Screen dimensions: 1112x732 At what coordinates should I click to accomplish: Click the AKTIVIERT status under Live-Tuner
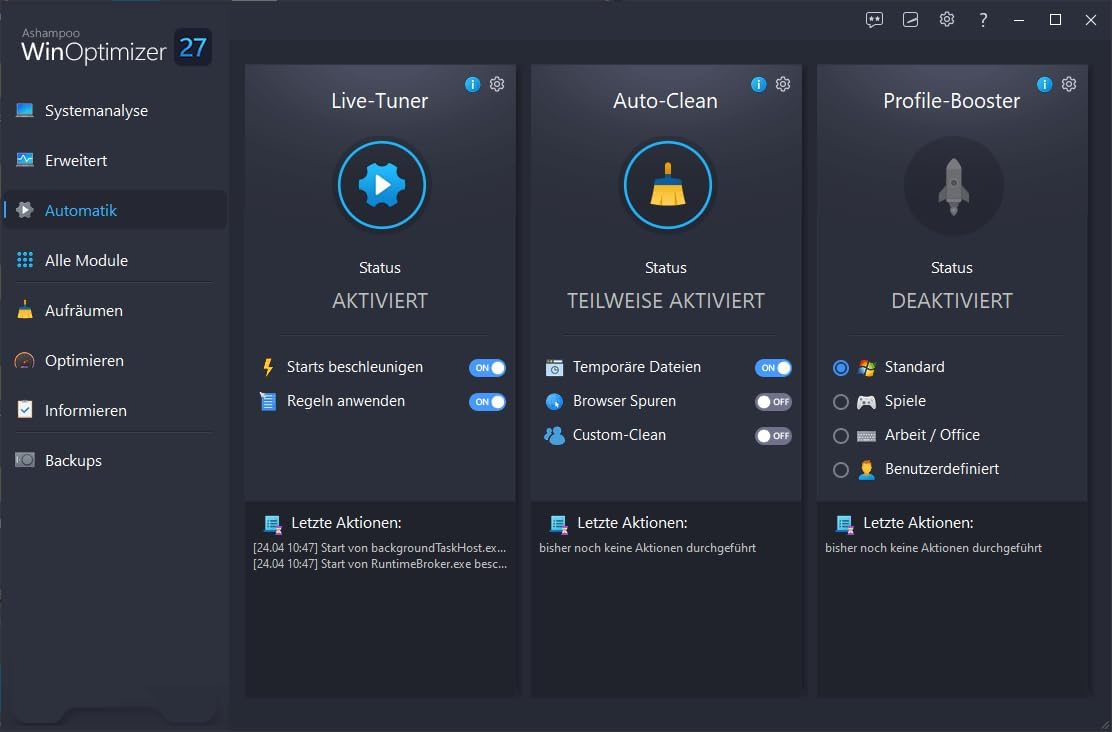point(379,301)
